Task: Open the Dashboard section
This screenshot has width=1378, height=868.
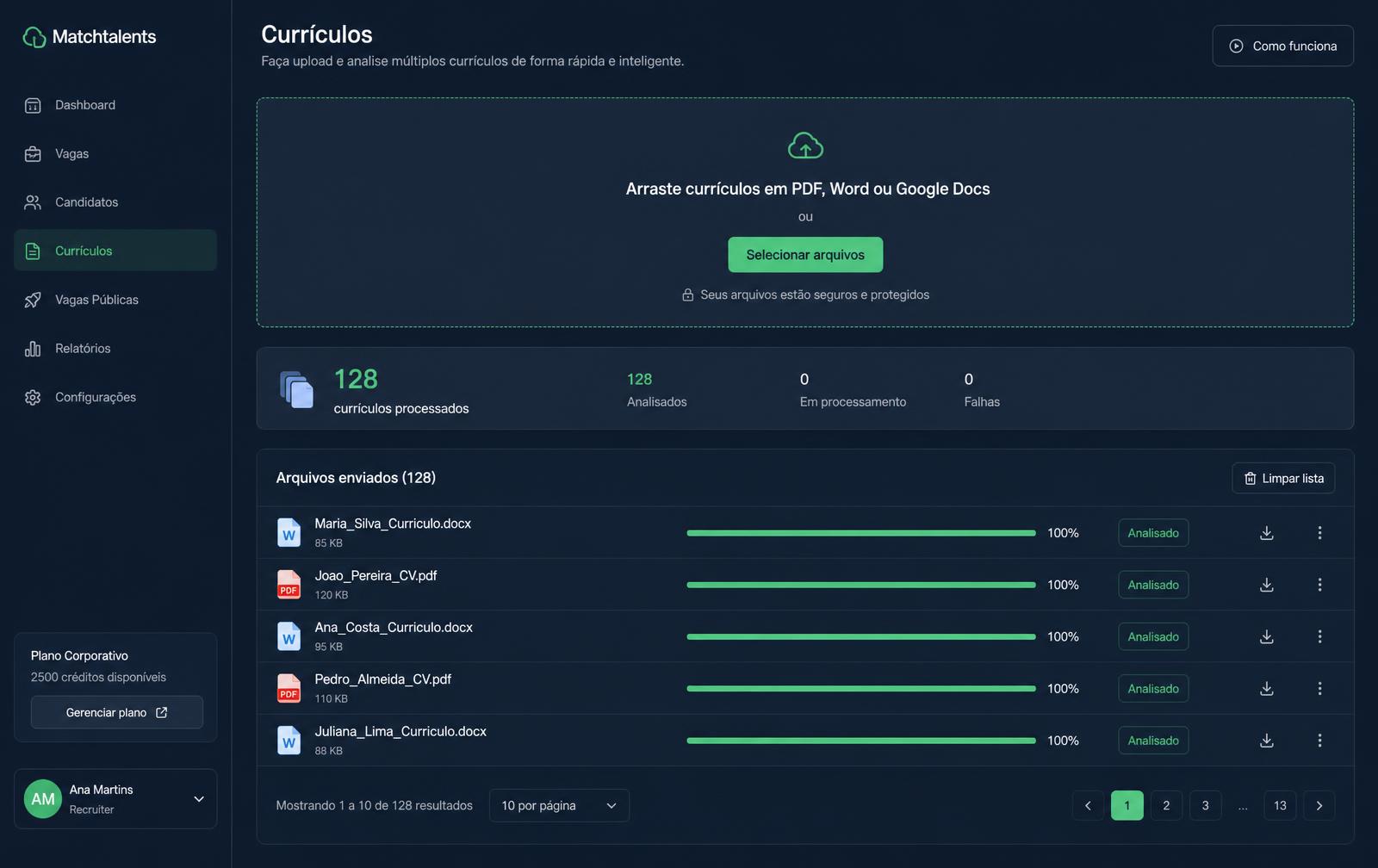Action: pos(115,105)
